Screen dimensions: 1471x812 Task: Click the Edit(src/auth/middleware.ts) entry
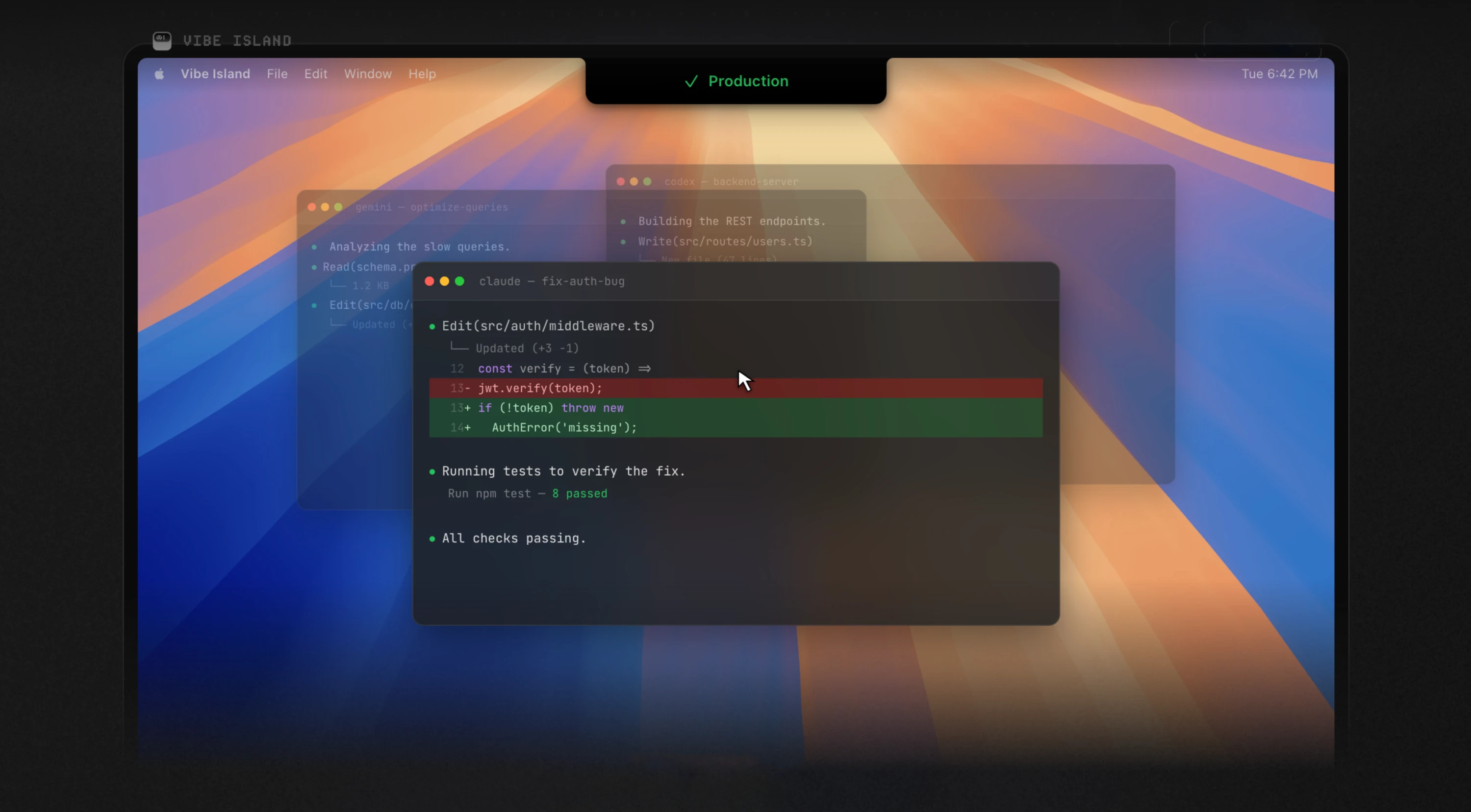pyautogui.click(x=548, y=326)
